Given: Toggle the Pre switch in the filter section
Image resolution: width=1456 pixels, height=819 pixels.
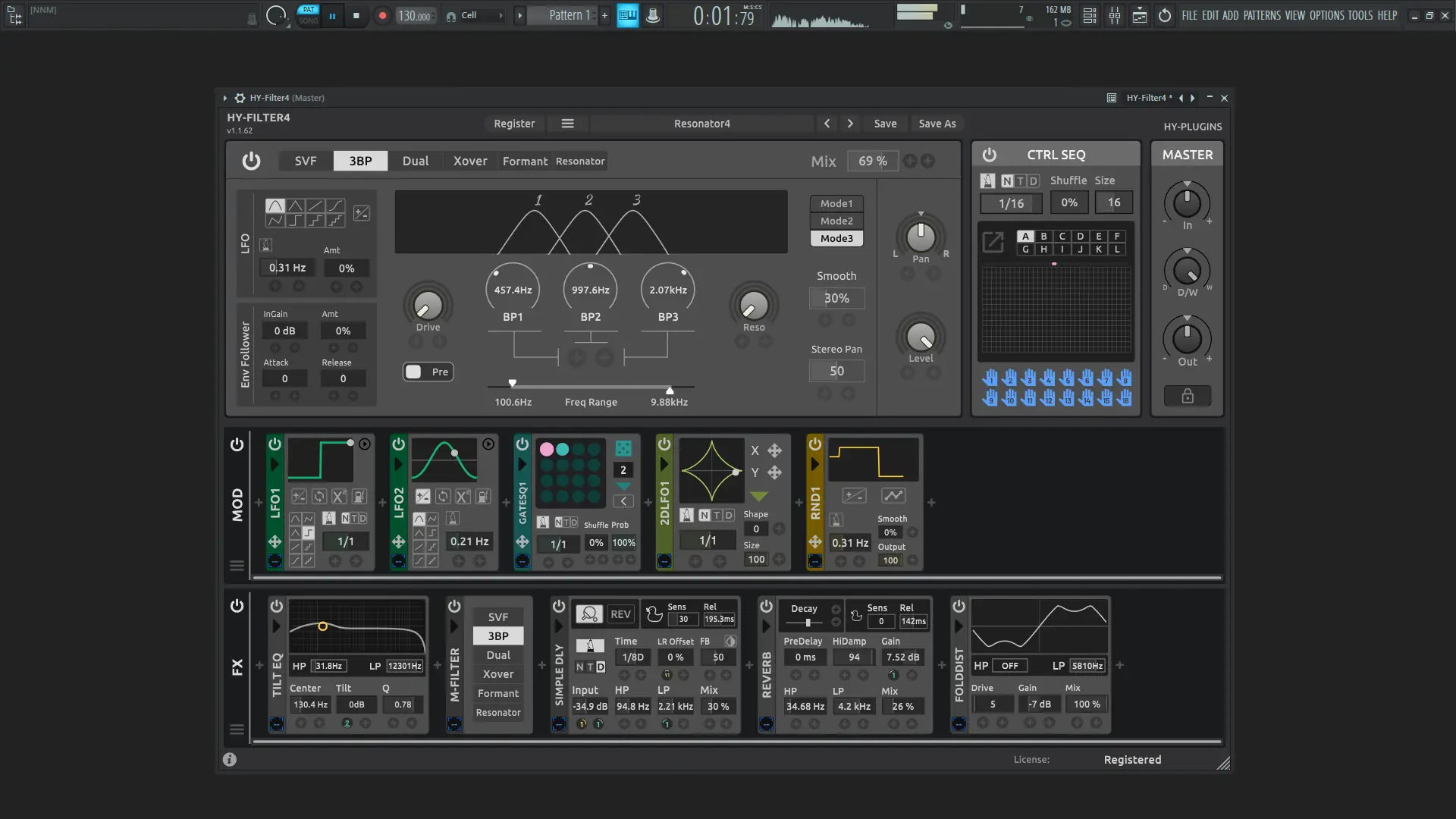Looking at the screenshot, I should [414, 372].
